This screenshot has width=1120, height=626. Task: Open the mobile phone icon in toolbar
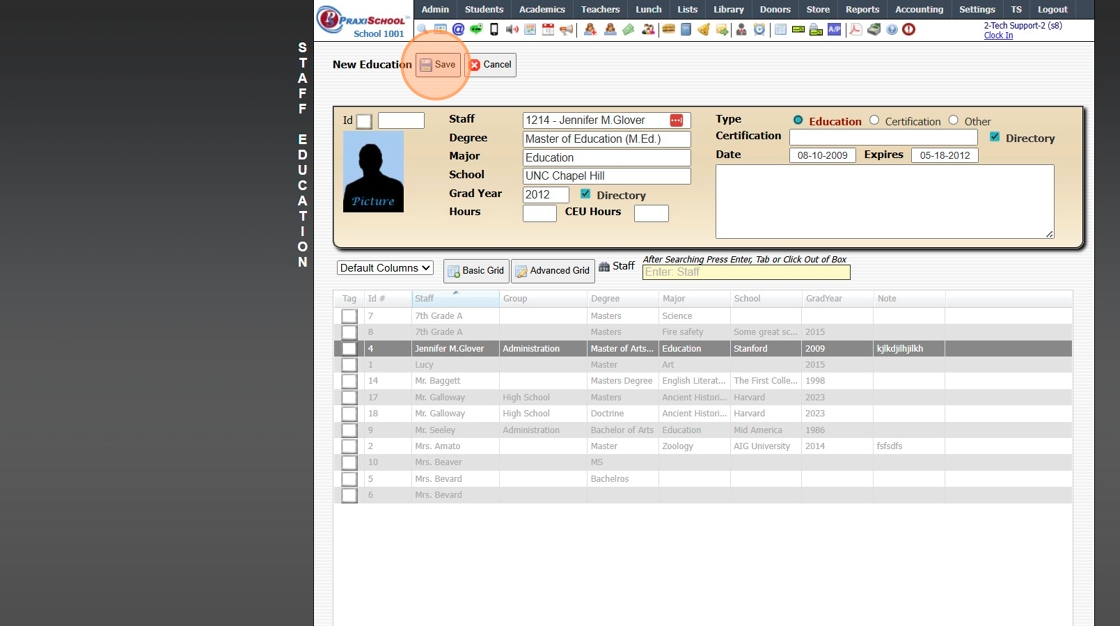coord(493,30)
